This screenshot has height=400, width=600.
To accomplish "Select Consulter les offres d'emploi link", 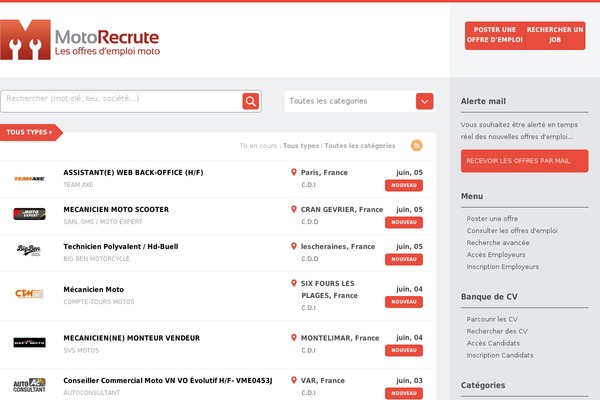I will 512,230.
